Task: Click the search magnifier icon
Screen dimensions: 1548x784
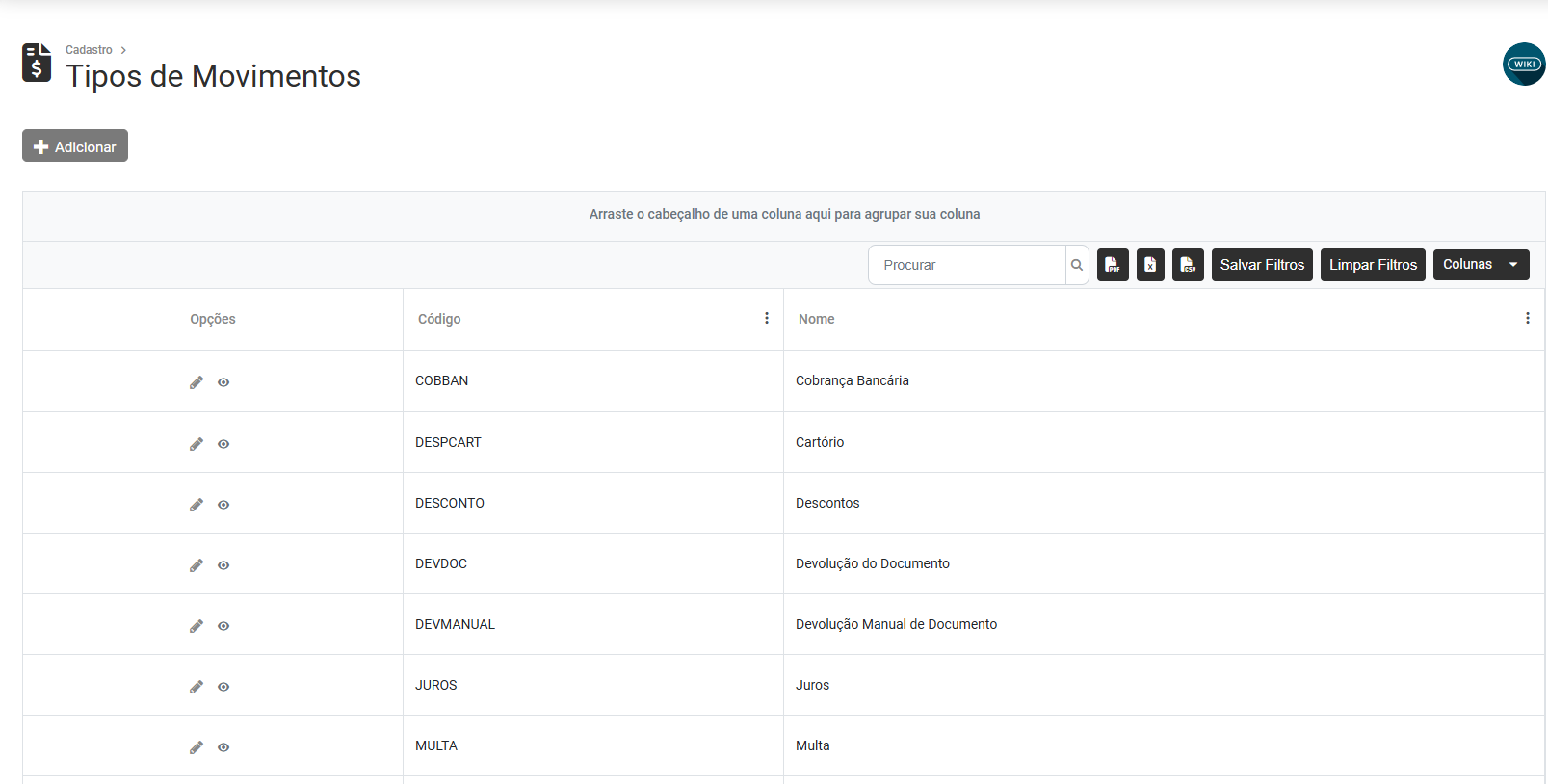Action: click(x=1077, y=265)
